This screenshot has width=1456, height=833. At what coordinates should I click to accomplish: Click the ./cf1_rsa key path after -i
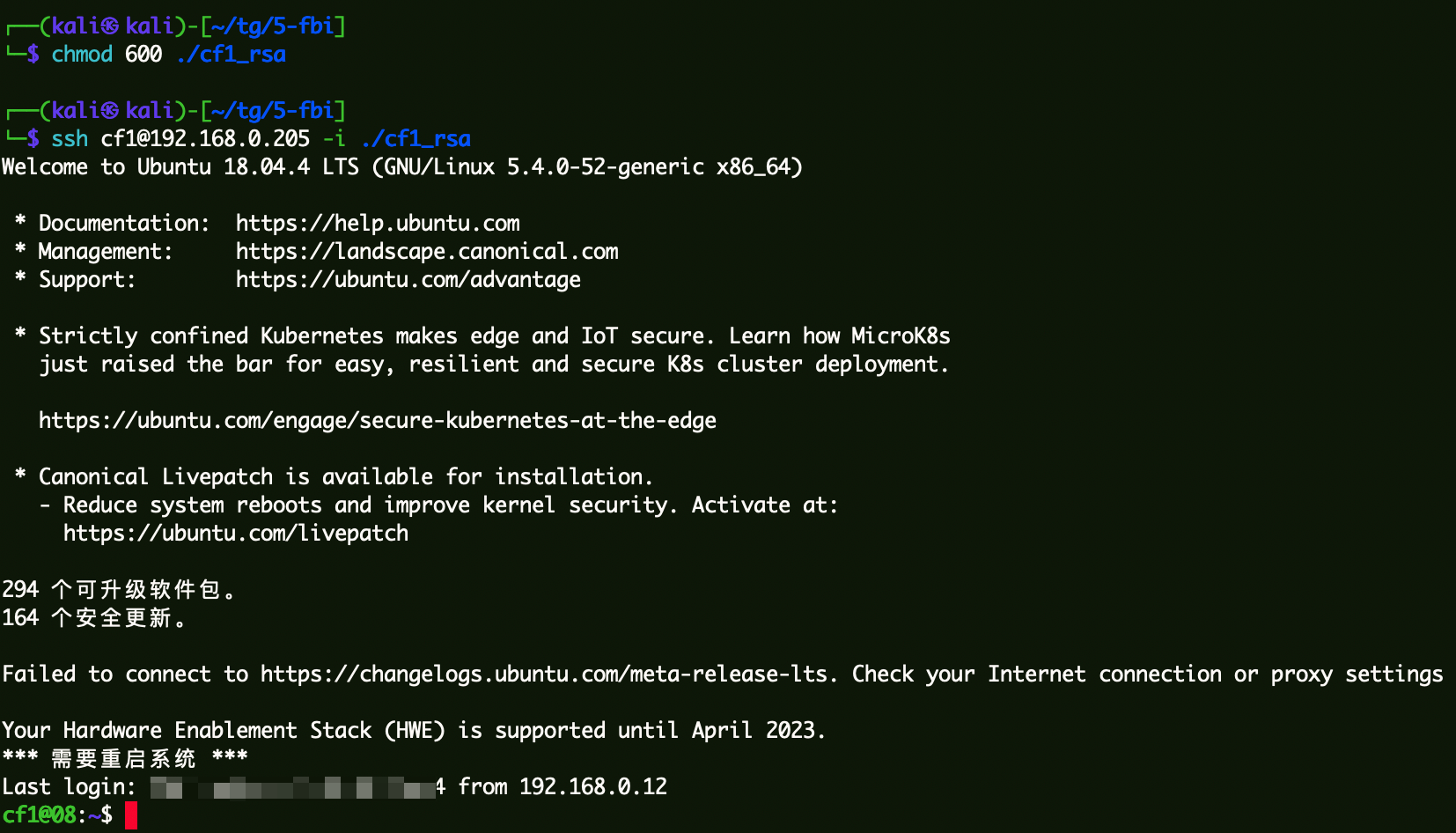click(415, 139)
